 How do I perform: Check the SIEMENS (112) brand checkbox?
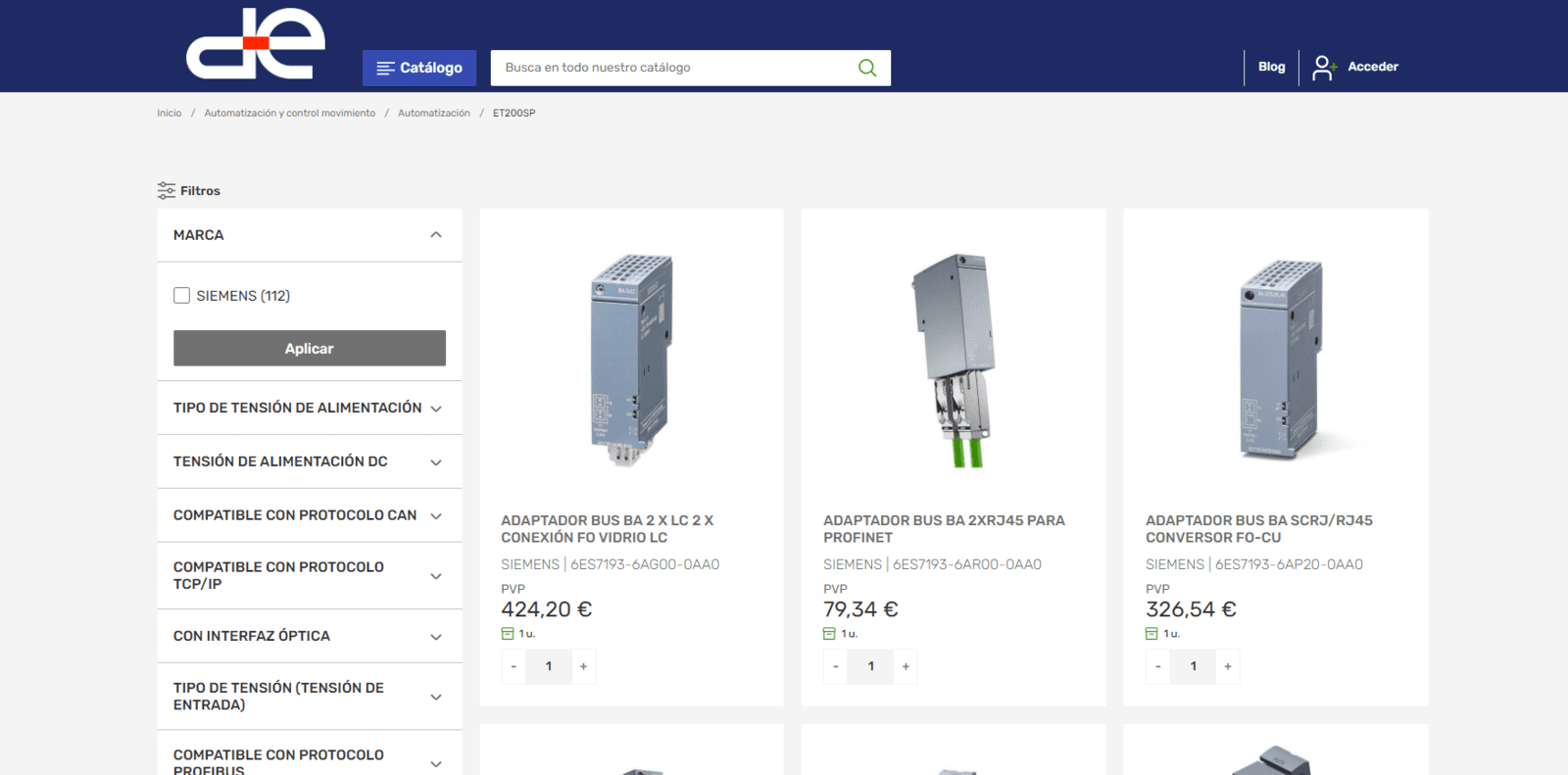click(182, 296)
